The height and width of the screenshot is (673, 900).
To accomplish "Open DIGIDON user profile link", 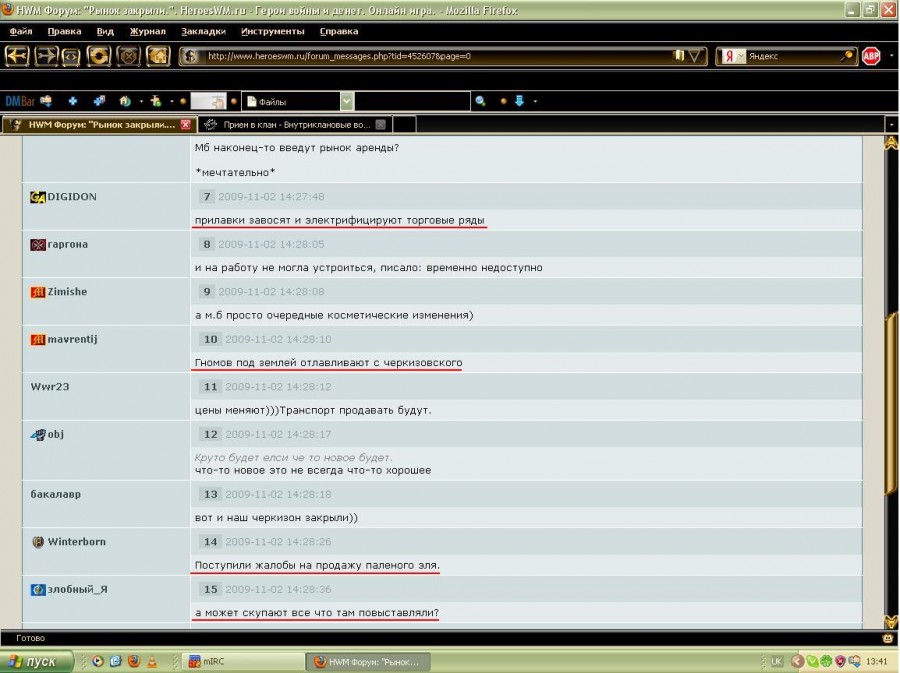I will tap(72, 197).
